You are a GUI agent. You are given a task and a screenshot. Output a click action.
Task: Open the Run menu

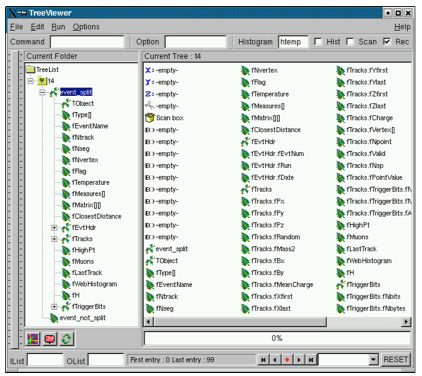(58, 27)
